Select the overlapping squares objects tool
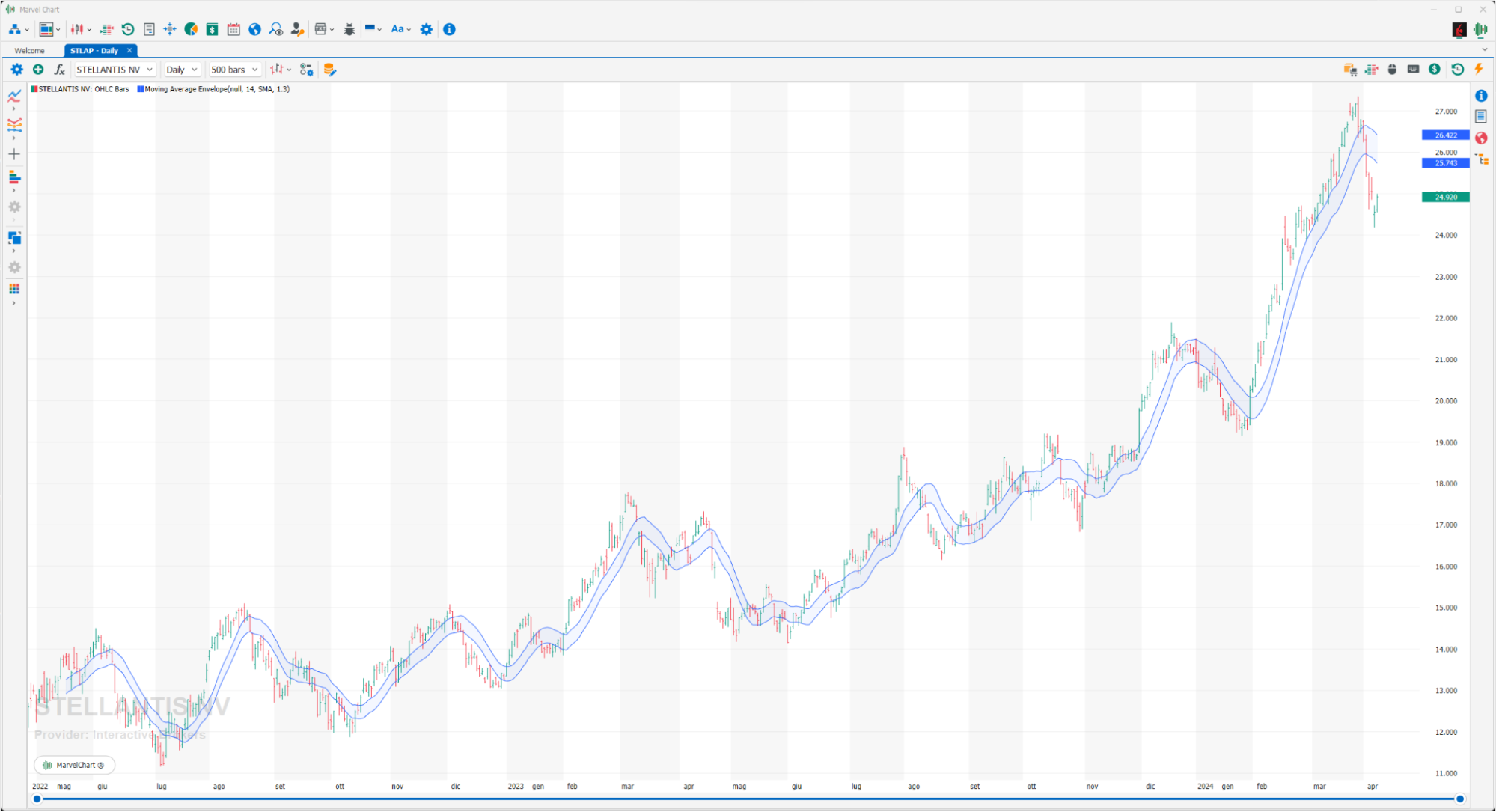This screenshot has width=1496, height=812. [x=14, y=237]
